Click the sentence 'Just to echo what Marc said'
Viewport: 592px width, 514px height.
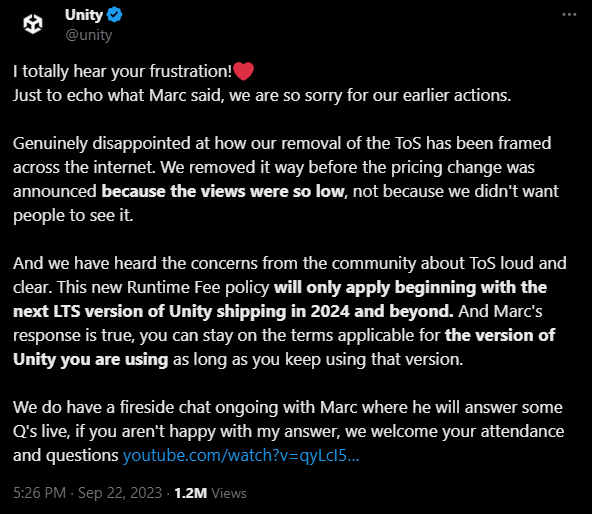(262, 95)
